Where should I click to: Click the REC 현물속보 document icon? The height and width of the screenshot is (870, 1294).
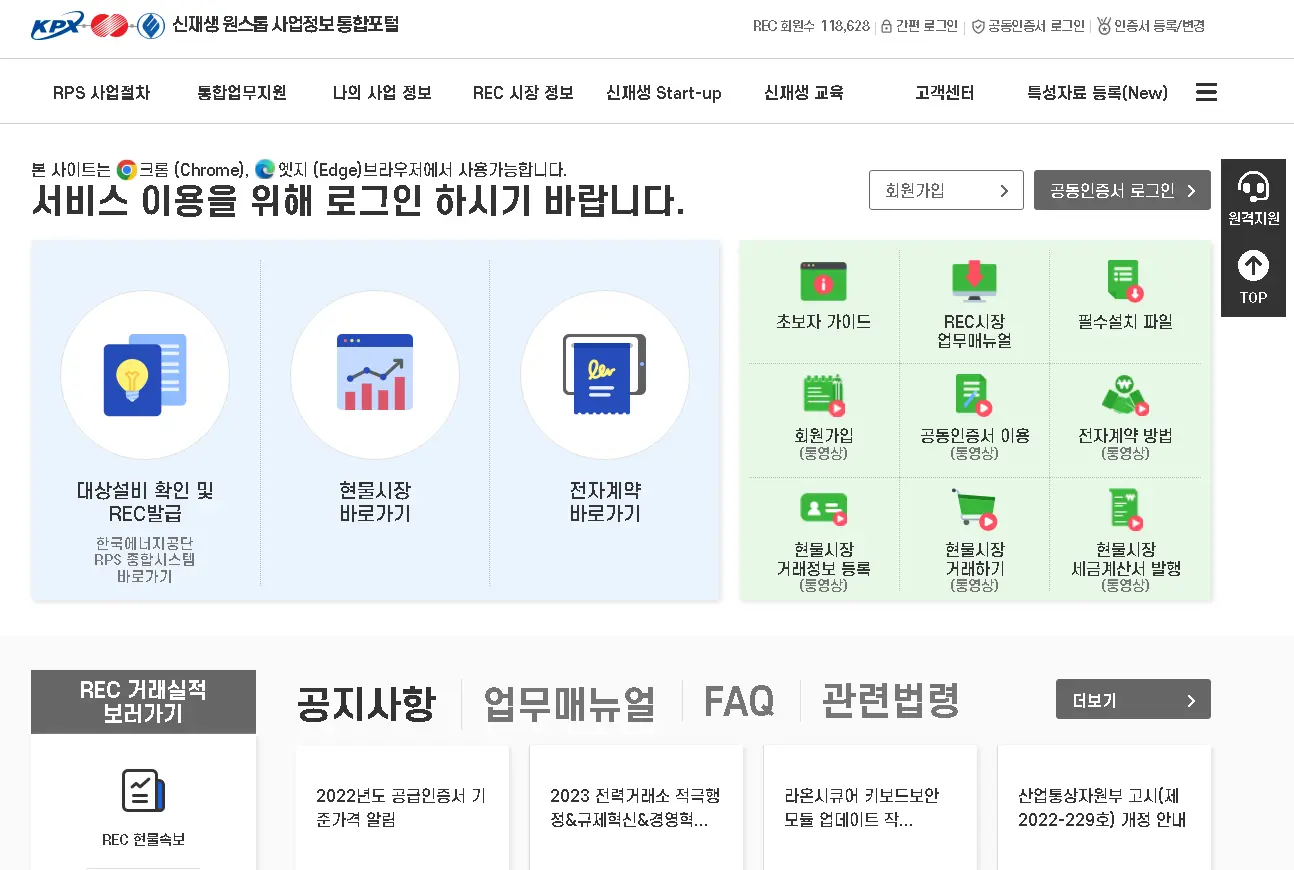pos(142,793)
